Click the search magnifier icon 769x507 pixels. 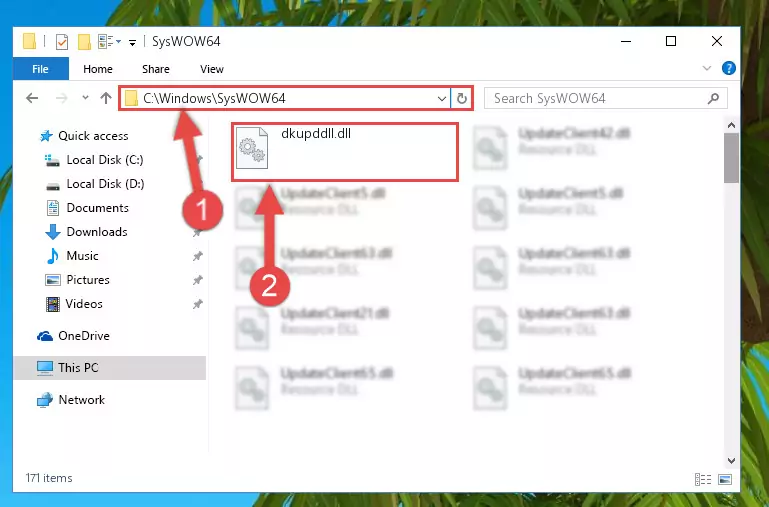pos(714,98)
